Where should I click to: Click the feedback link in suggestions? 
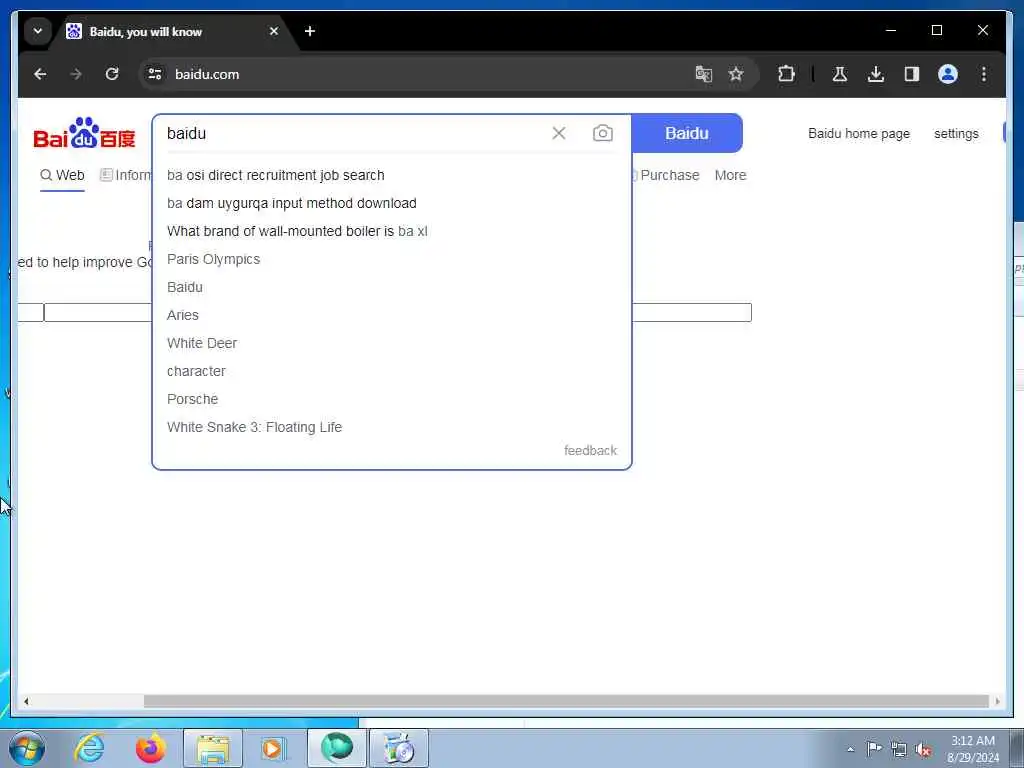(x=590, y=451)
